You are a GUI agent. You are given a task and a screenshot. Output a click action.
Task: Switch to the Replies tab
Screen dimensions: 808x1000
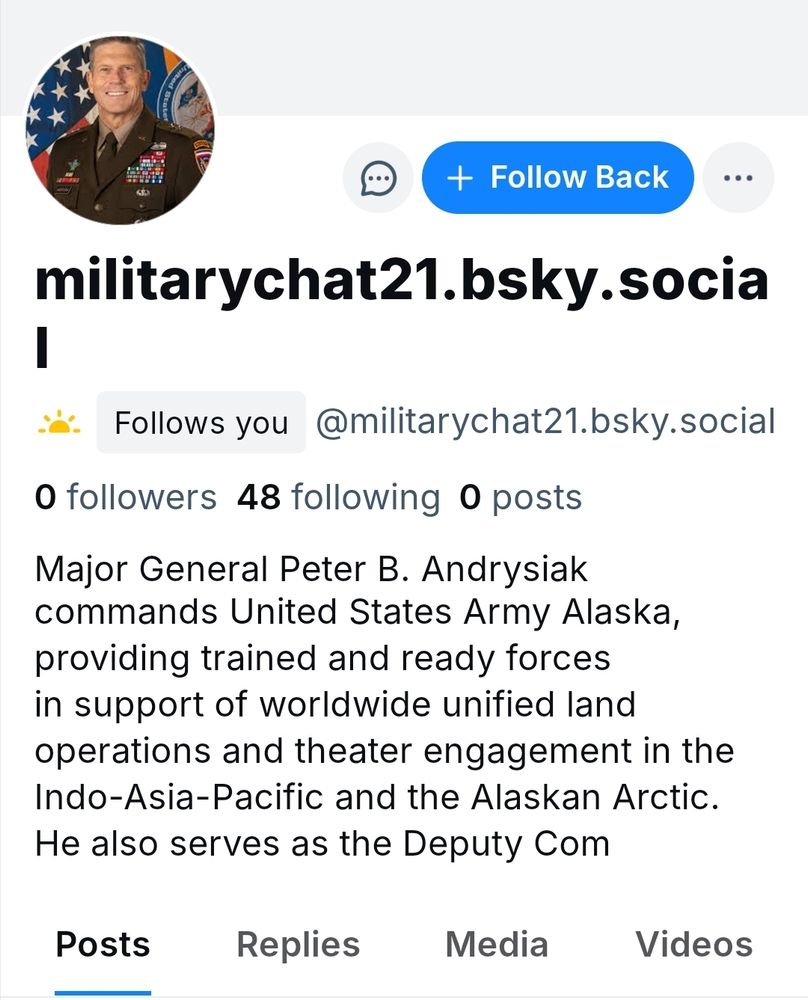(x=297, y=943)
